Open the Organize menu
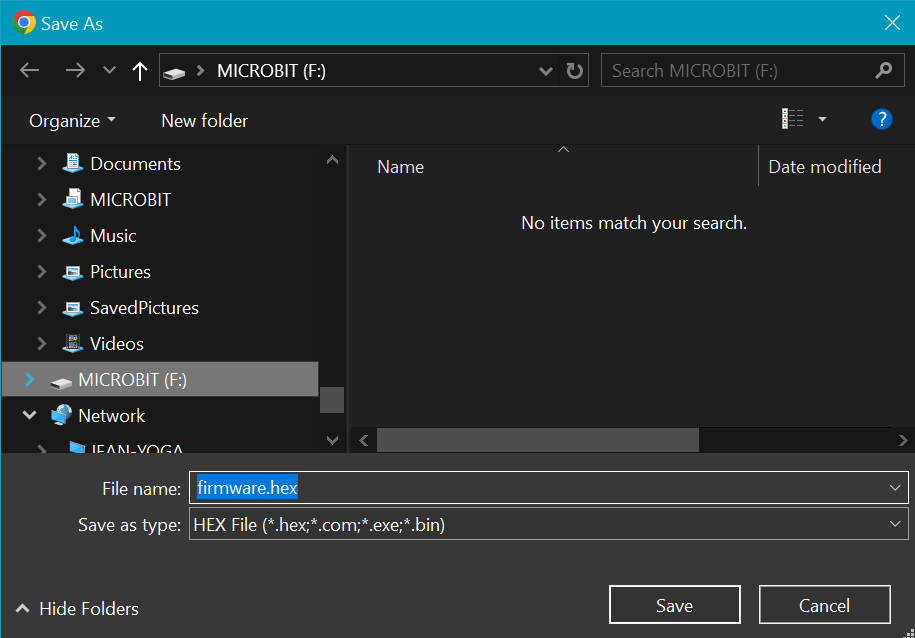 click(x=72, y=121)
